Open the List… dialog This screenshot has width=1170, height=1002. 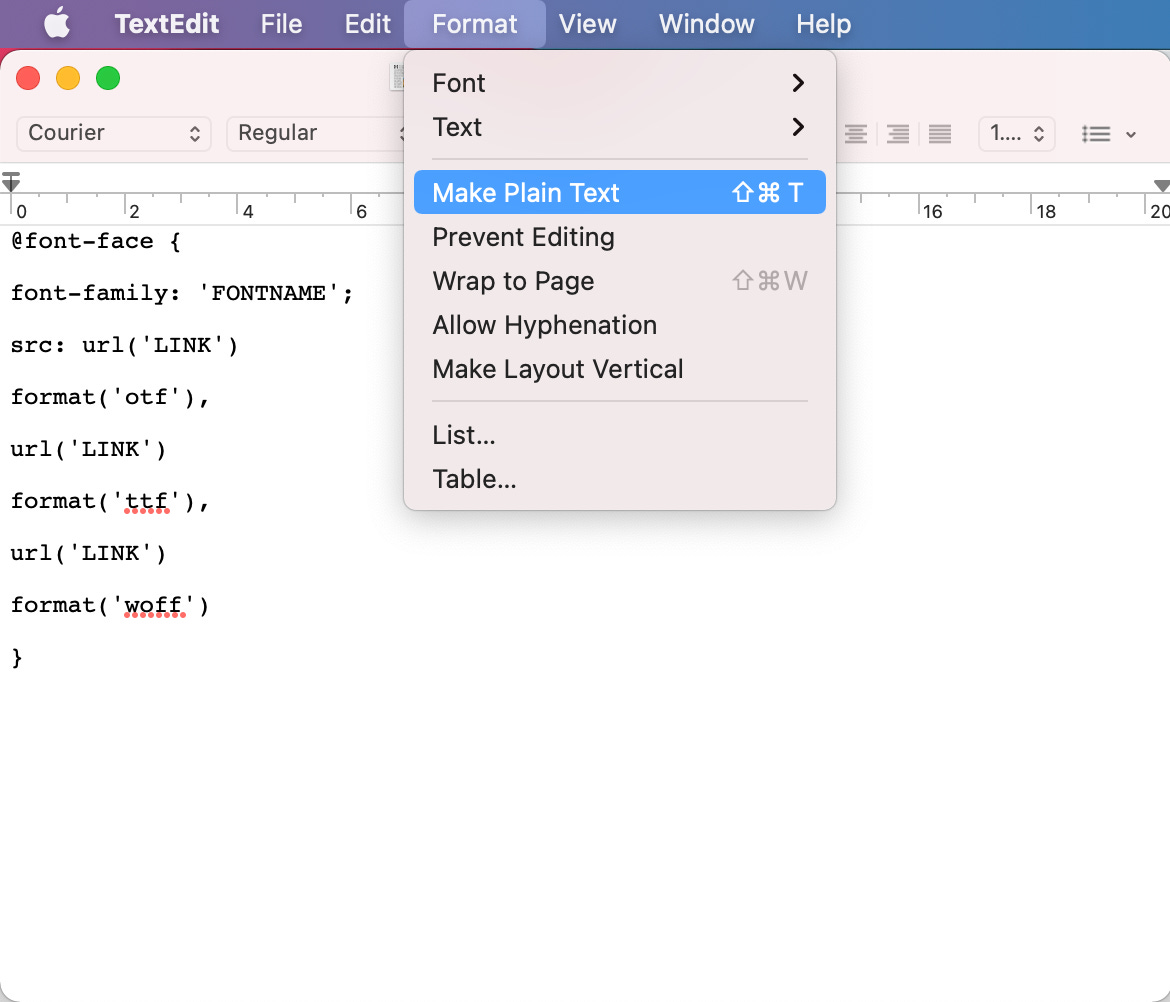(x=619, y=434)
